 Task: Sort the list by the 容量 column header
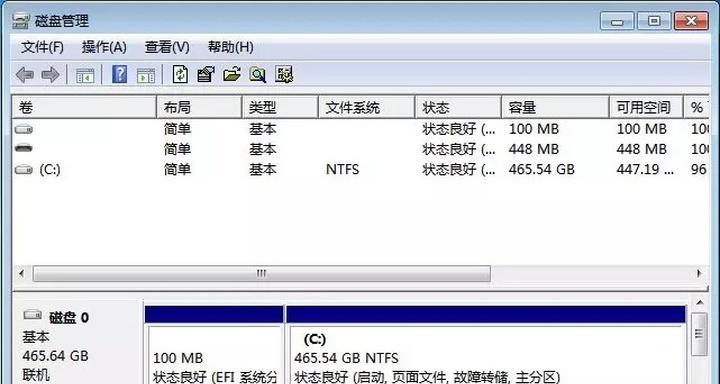(x=555, y=107)
